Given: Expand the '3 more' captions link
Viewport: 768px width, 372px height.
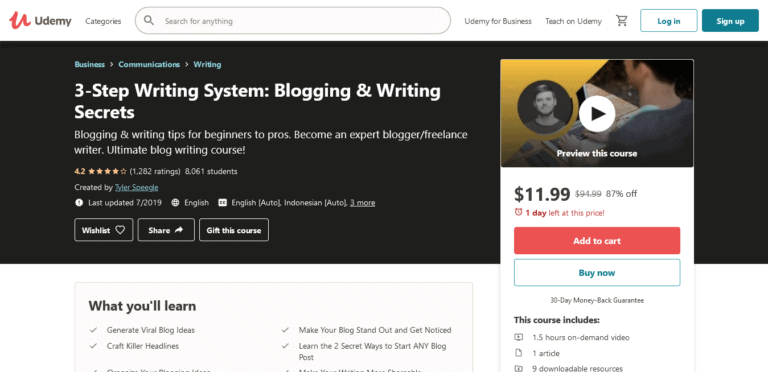Looking at the screenshot, I should coord(362,203).
